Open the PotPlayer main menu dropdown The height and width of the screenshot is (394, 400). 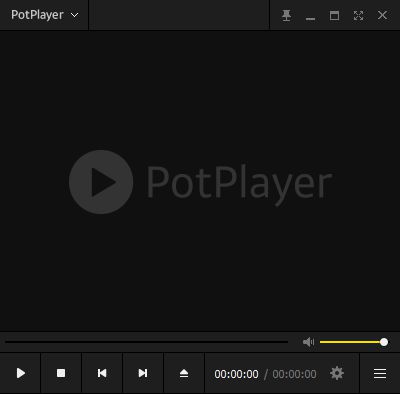click(44, 15)
